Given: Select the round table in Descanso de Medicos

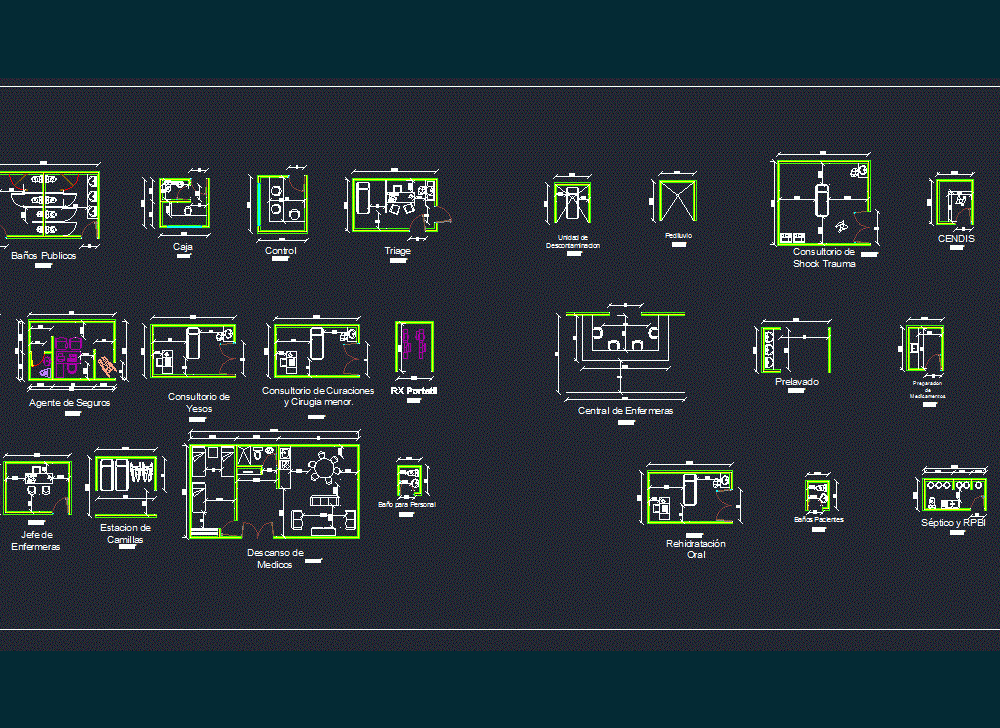Looking at the screenshot, I should coord(326,467).
